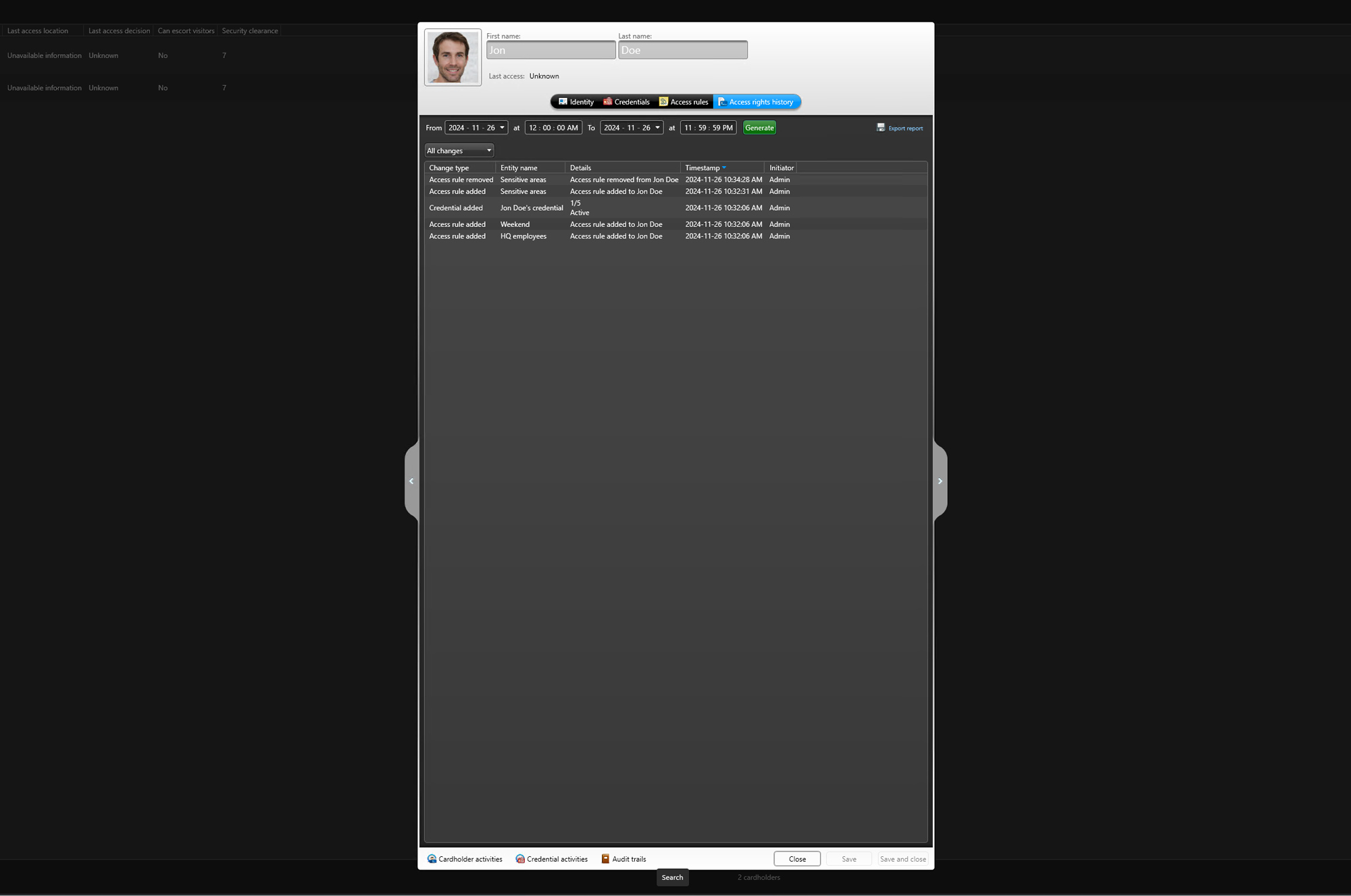
Task: Open Audit trails report icon
Action: (x=605, y=859)
